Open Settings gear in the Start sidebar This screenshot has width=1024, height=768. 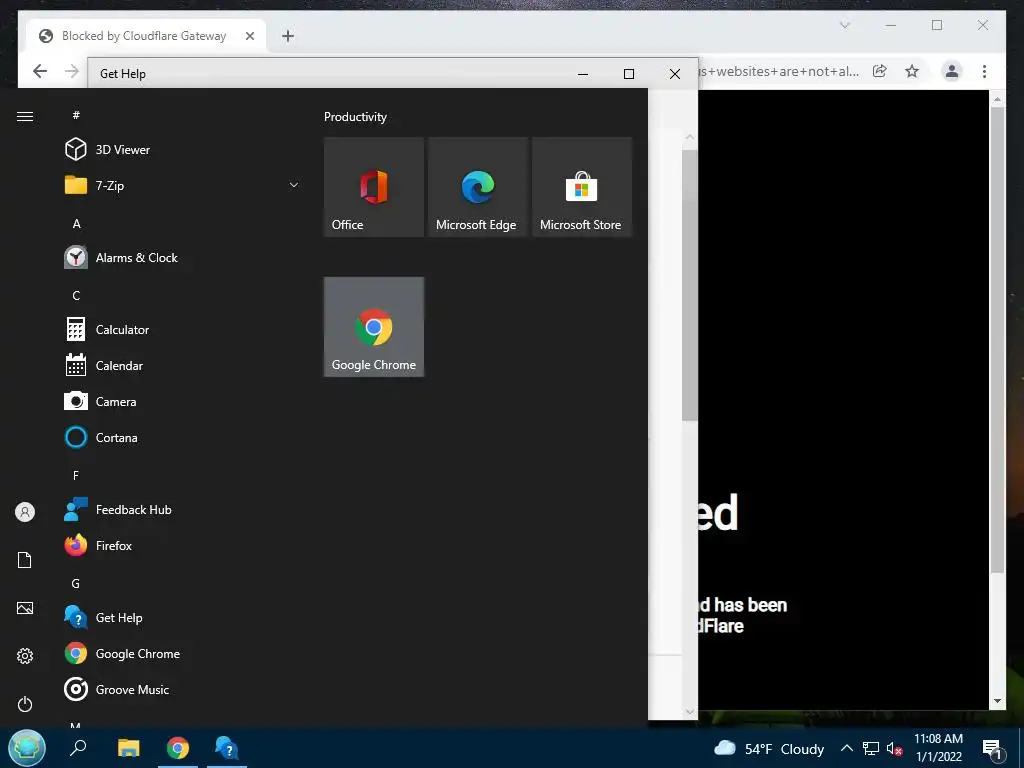coord(25,656)
